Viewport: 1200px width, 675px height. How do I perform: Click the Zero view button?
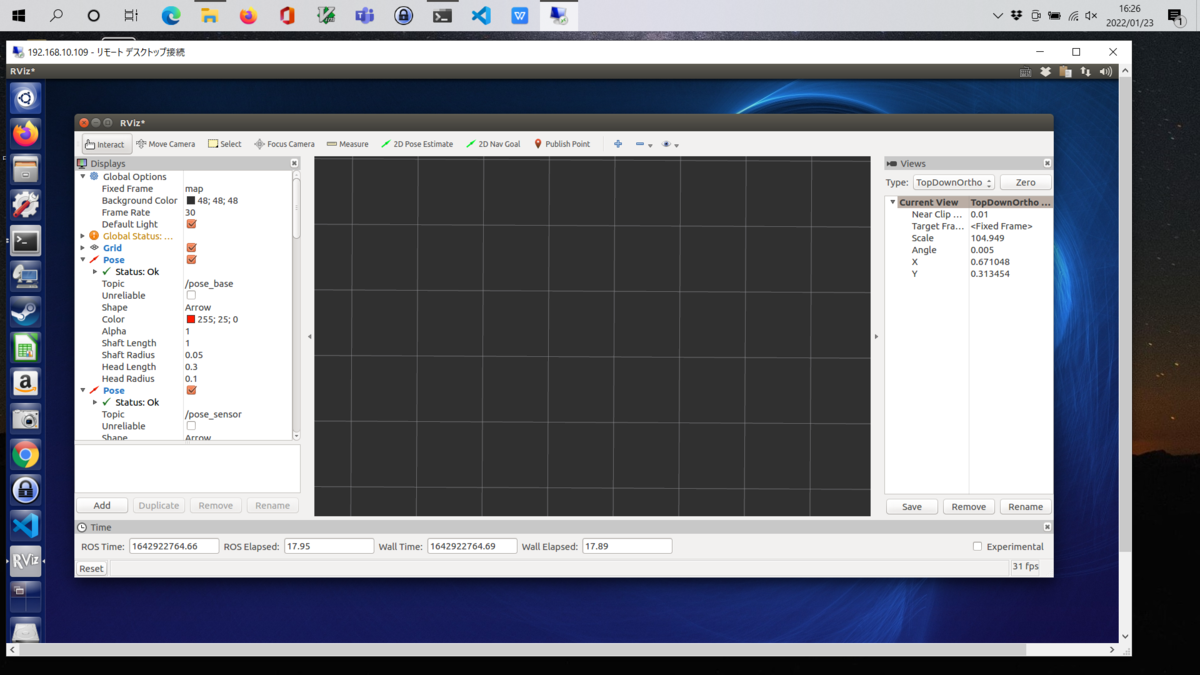click(1025, 183)
